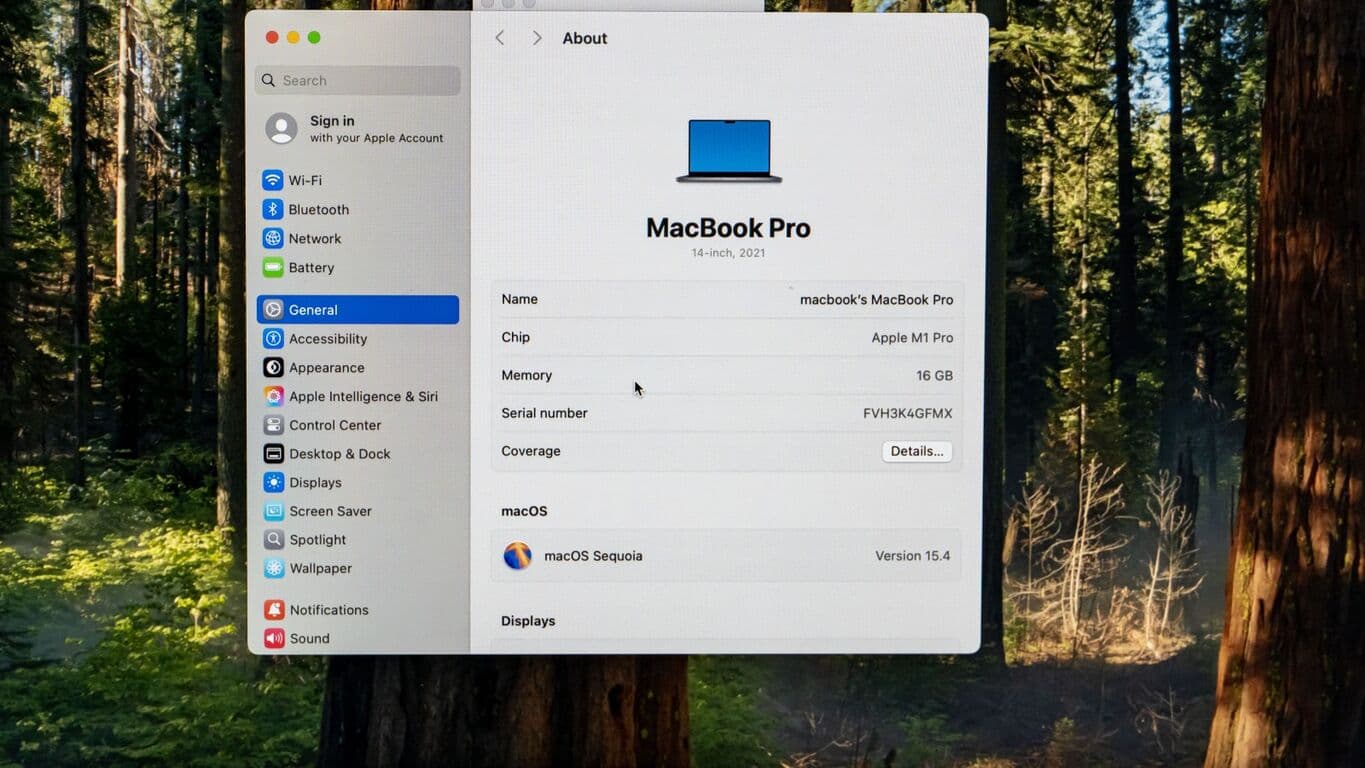The height and width of the screenshot is (768, 1365).
Task: Click the 'Name' row label
Action: (519, 299)
